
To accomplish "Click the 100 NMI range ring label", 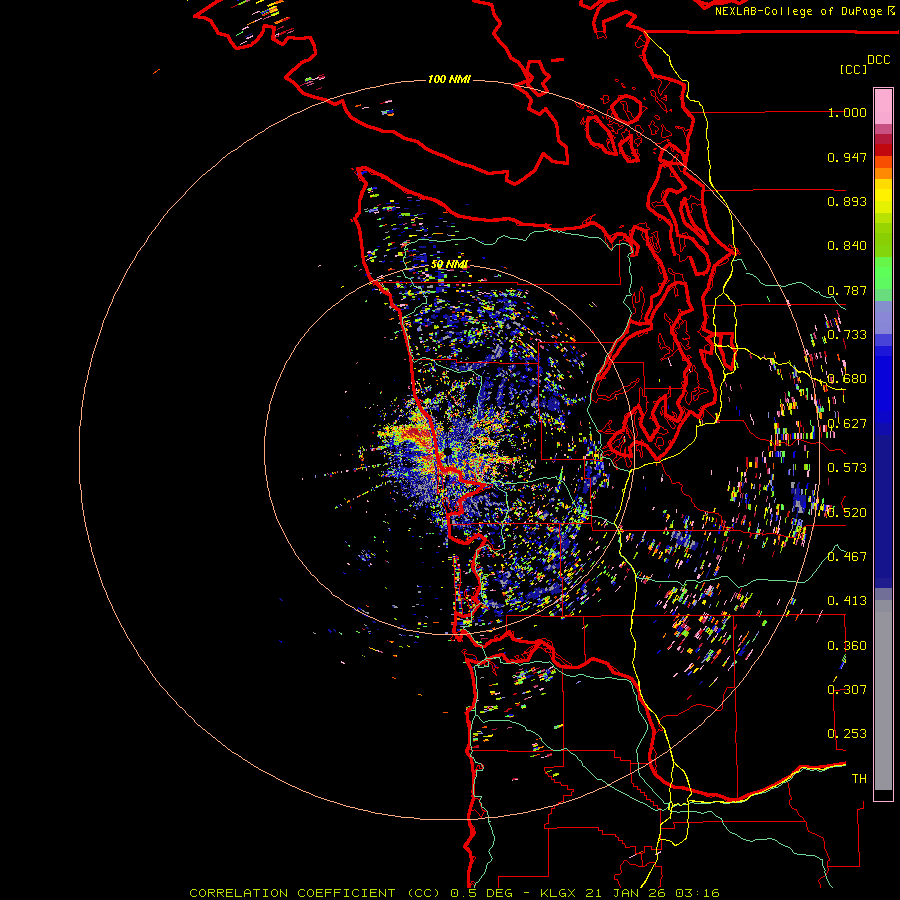I will [449, 79].
